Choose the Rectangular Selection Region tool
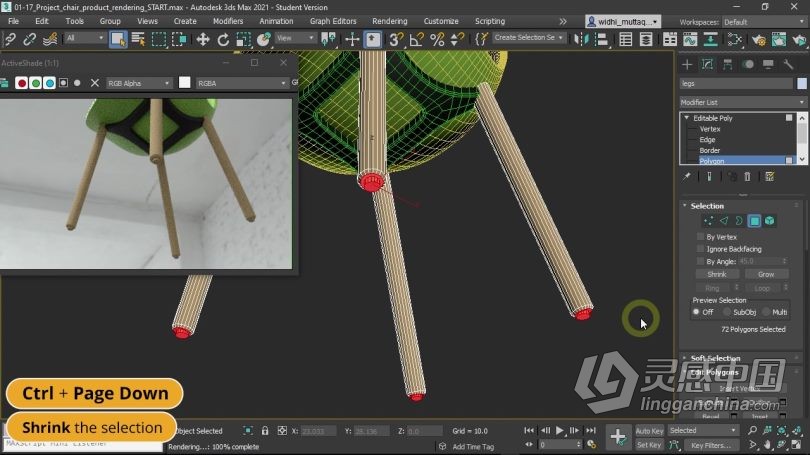Image resolution: width=810 pixels, height=455 pixels. tap(159, 39)
